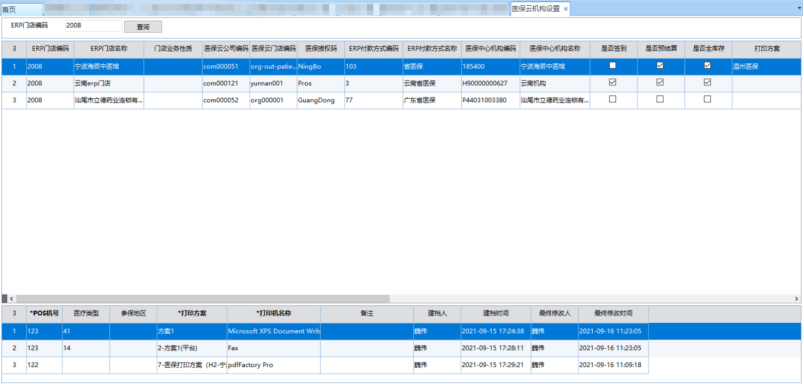804x384 pixels.
Task: Open the tab list dropdown arrow
Action: (799, 8)
